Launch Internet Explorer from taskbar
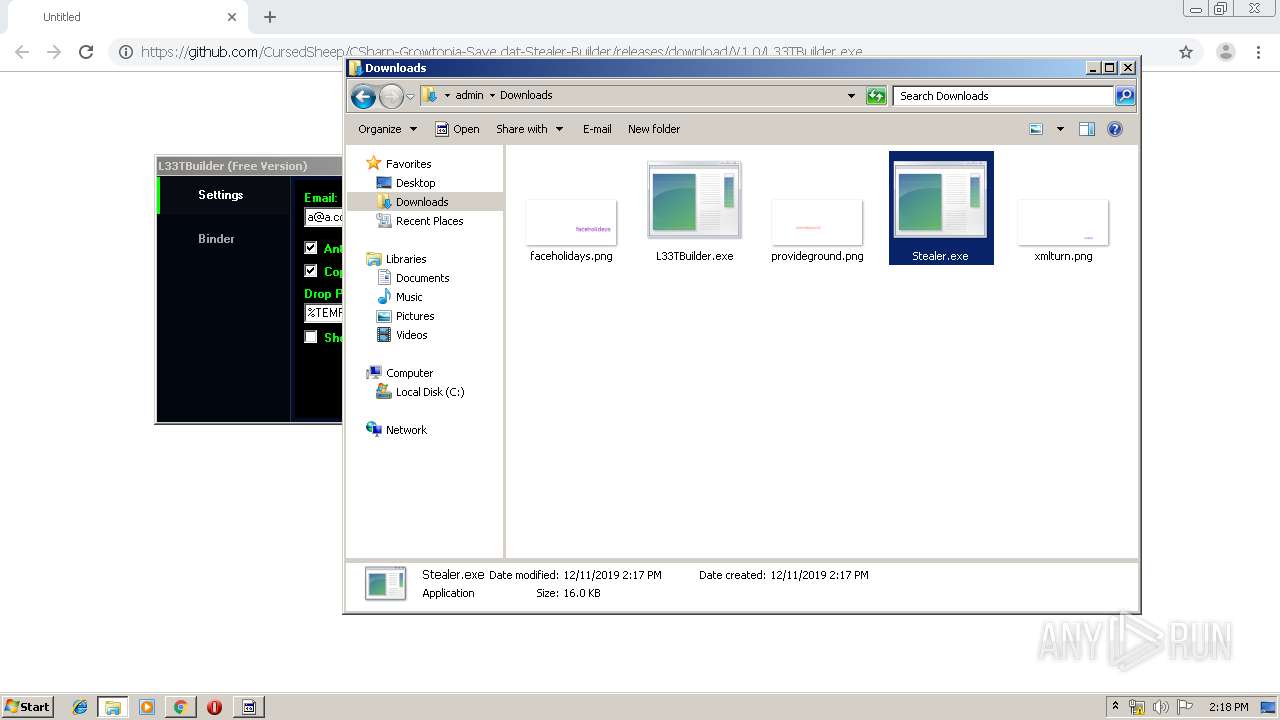The height and width of the screenshot is (720, 1280). click(80, 707)
